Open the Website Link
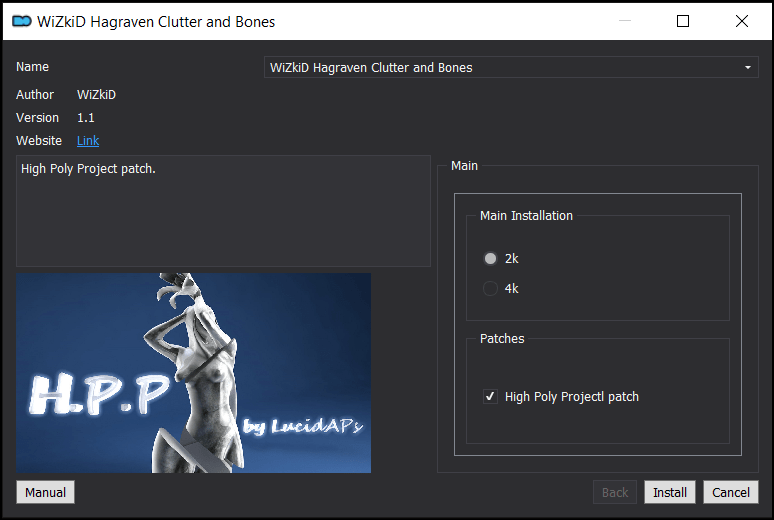 point(88,141)
